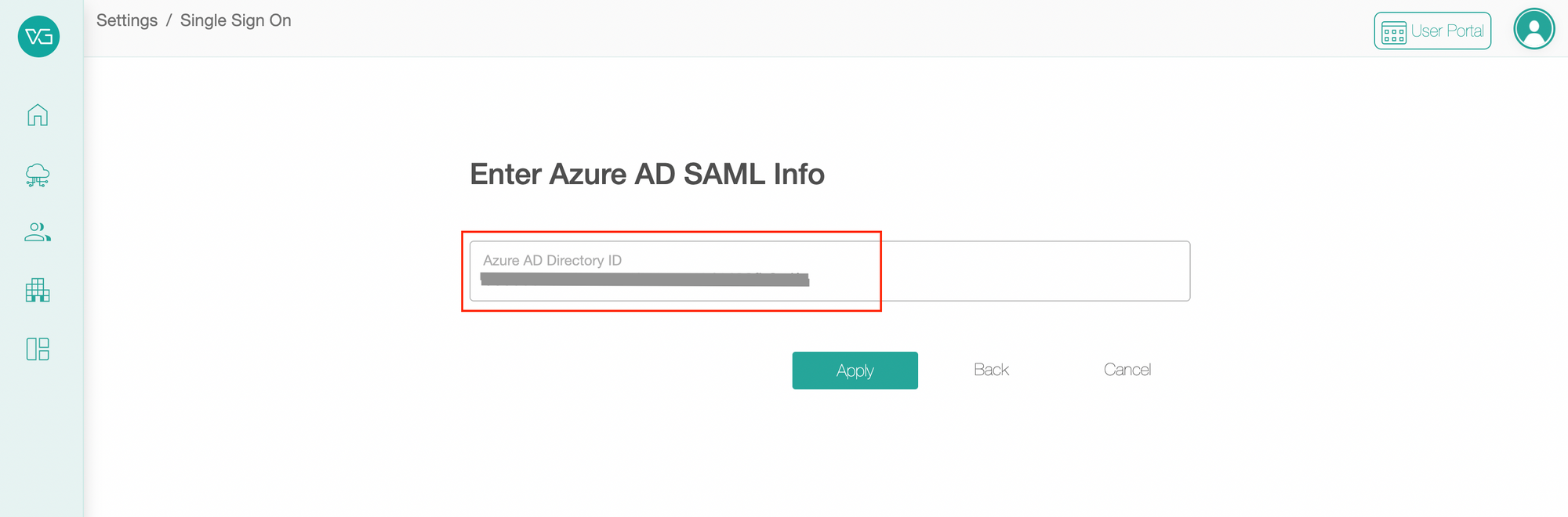
Task: Go Back to the previous step
Action: [991, 370]
